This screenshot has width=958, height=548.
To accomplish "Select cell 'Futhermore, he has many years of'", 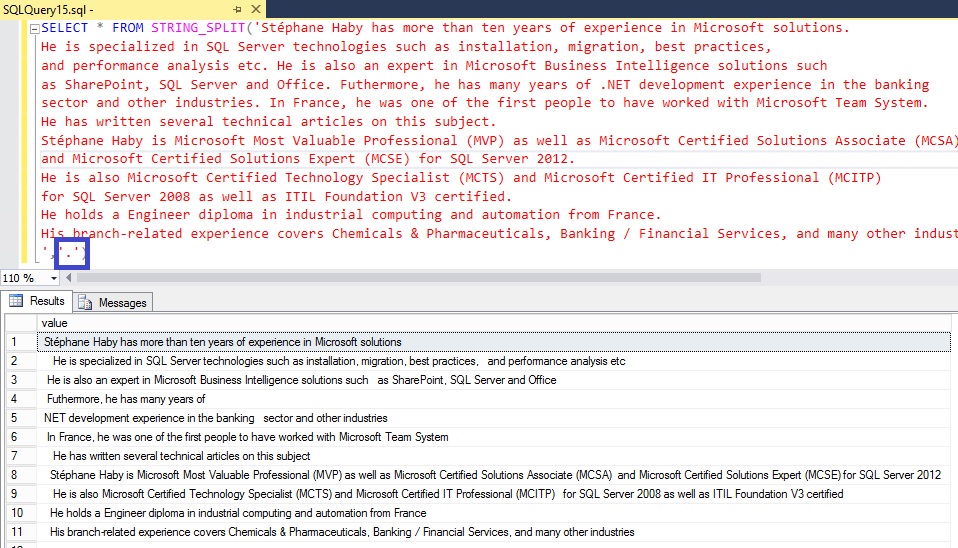I will [494, 399].
